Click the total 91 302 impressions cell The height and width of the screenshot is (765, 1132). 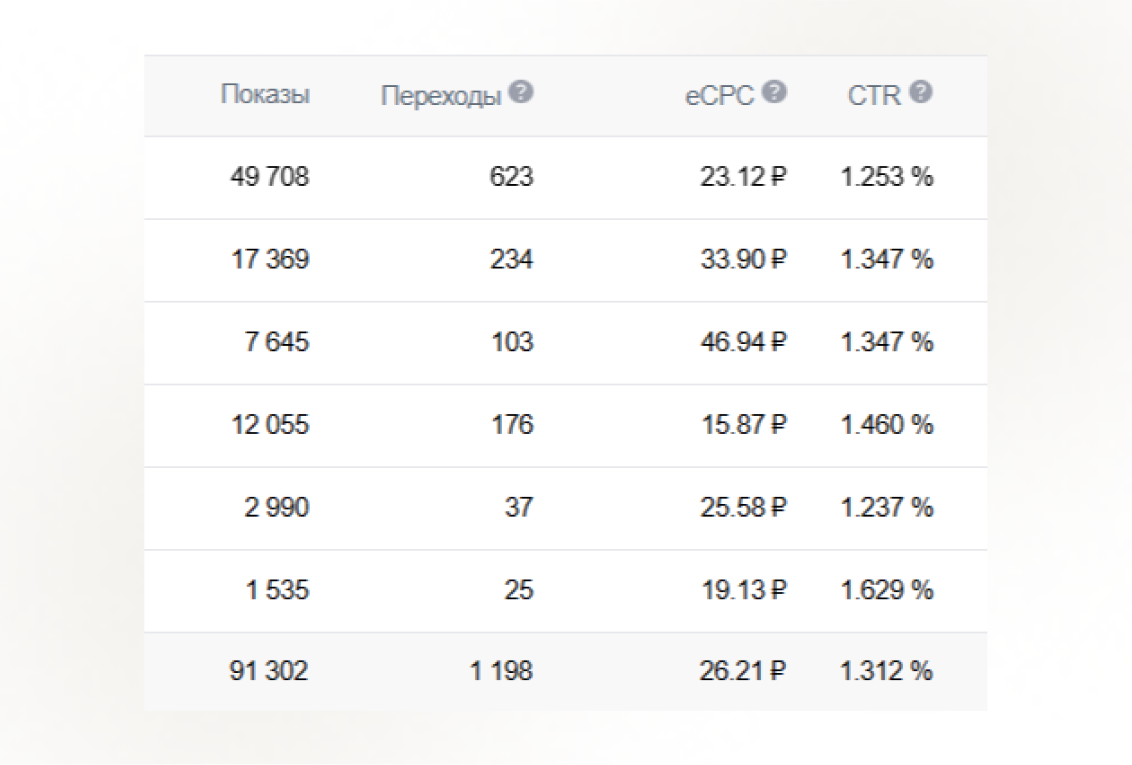point(269,671)
